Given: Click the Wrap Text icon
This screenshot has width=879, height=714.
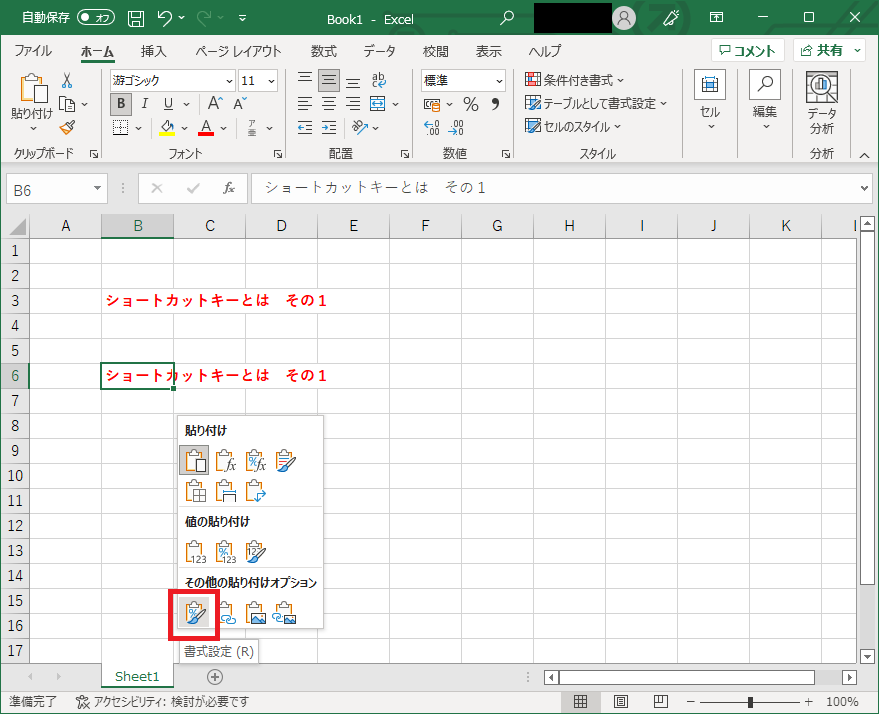Looking at the screenshot, I should pos(379,80).
